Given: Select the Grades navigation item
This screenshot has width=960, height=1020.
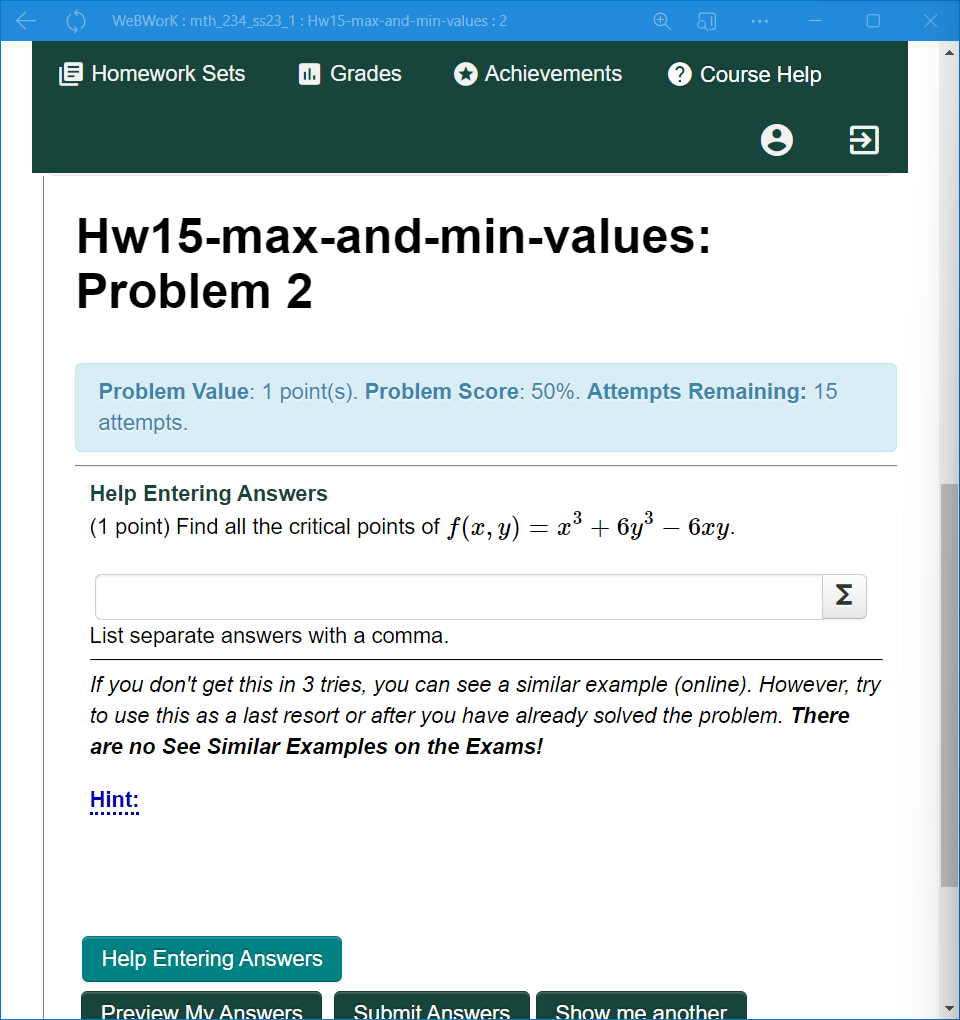Looking at the screenshot, I should point(349,73).
